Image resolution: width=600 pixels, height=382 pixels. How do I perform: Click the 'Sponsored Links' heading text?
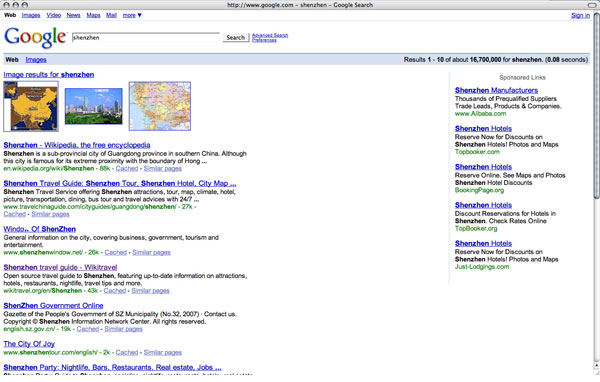(x=522, y=77)
